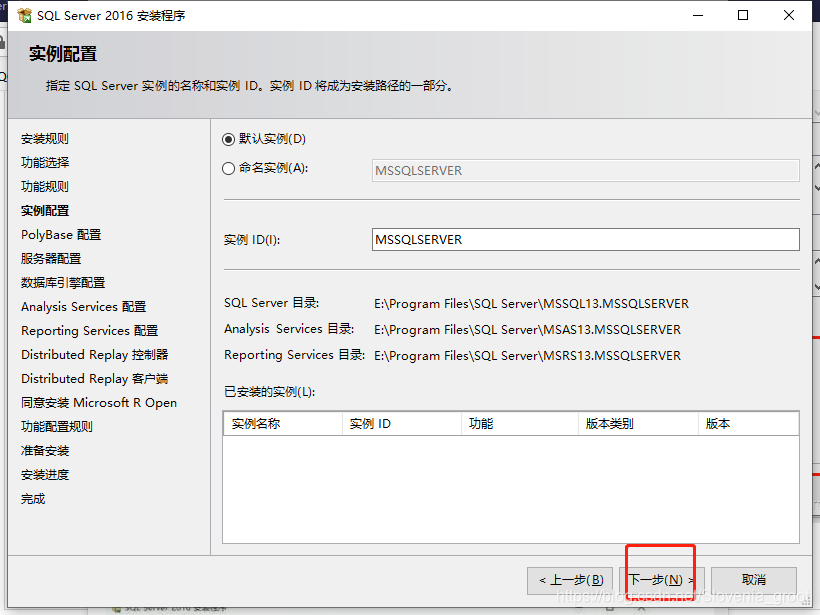Maximize the installer window

click(x=743, y=15)
